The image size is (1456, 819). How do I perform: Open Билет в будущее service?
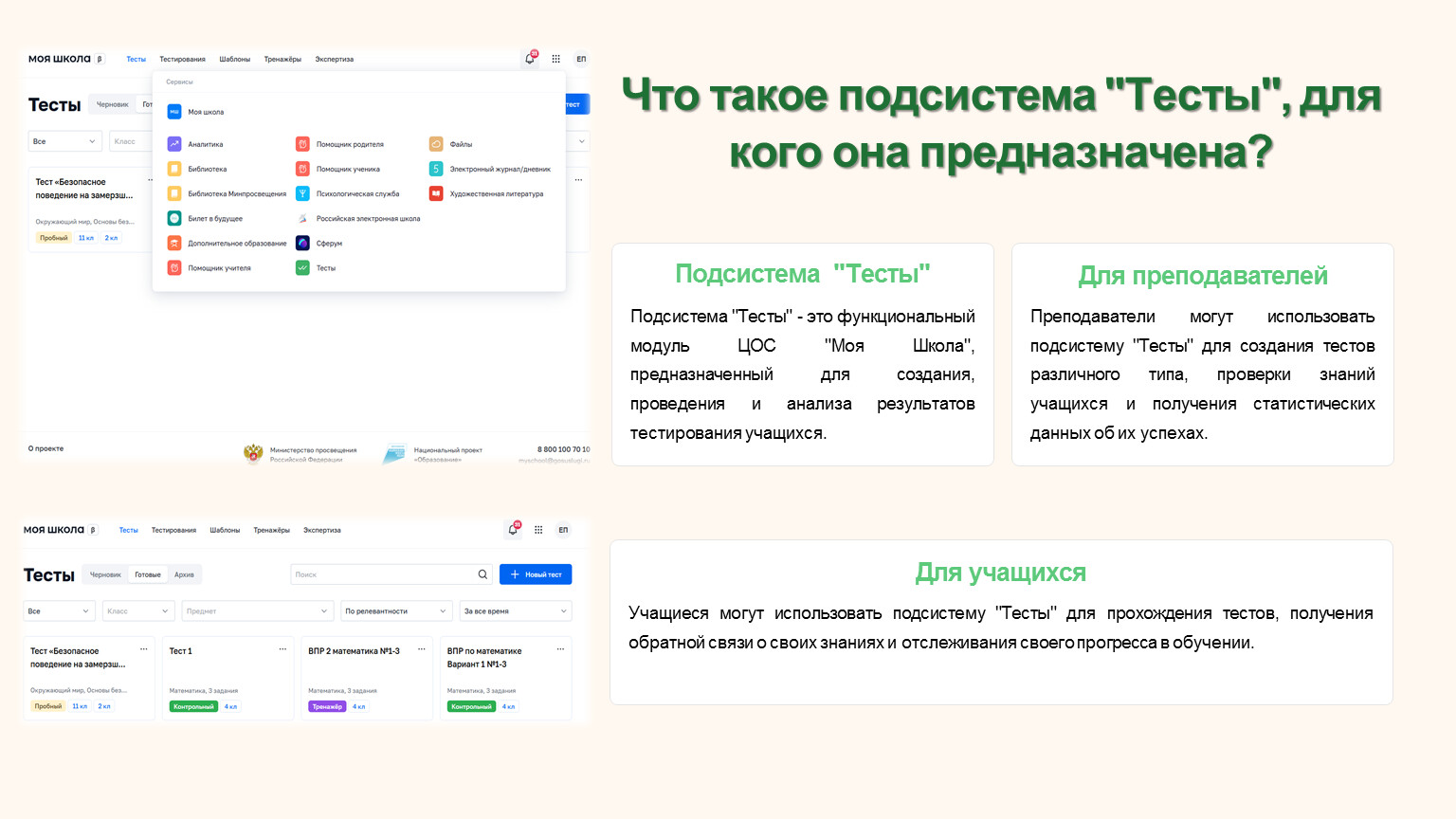(x=205, y=218)
